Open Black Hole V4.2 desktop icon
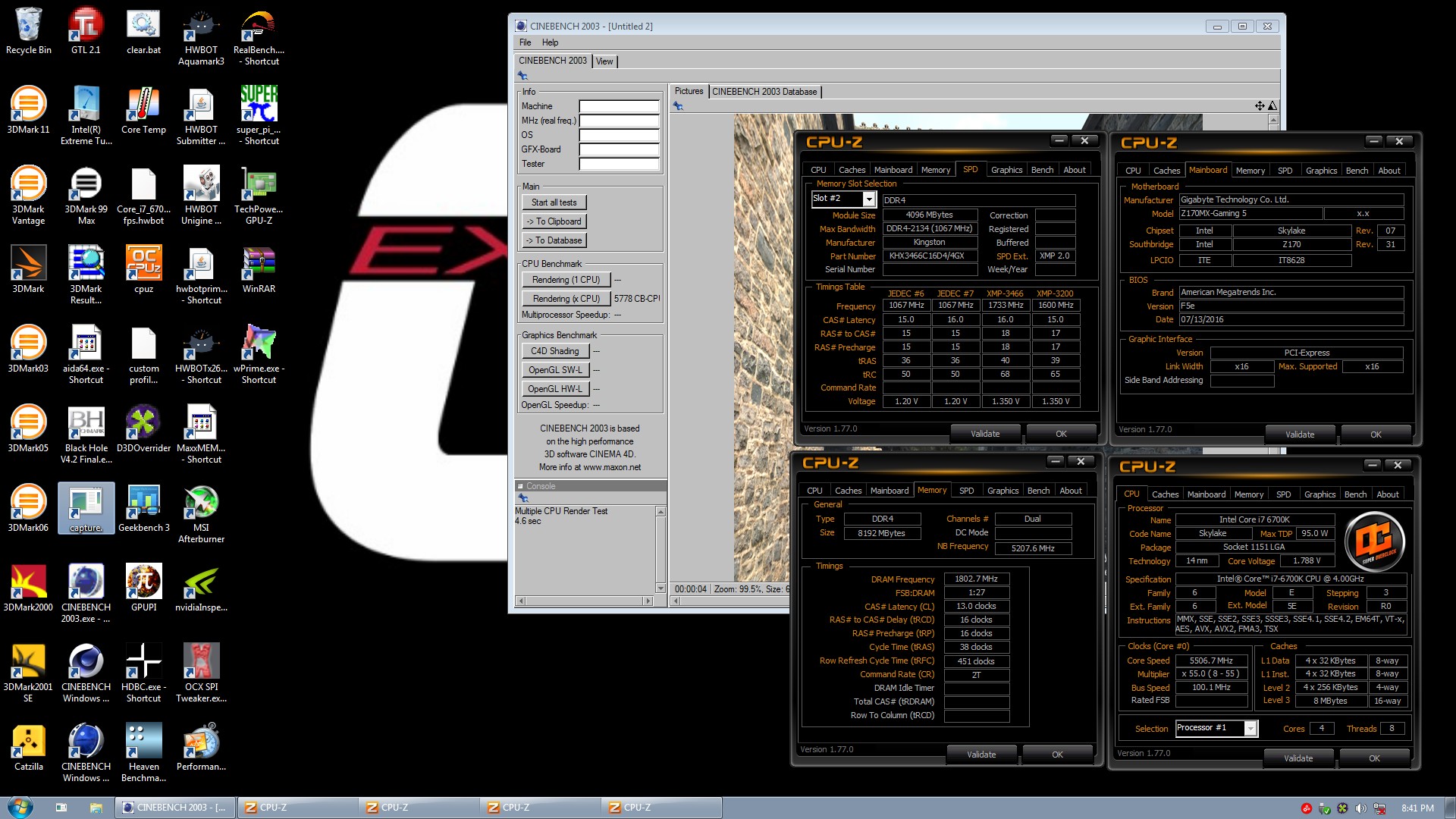Viewport: 1456px width, 819px height. point(86,435)
